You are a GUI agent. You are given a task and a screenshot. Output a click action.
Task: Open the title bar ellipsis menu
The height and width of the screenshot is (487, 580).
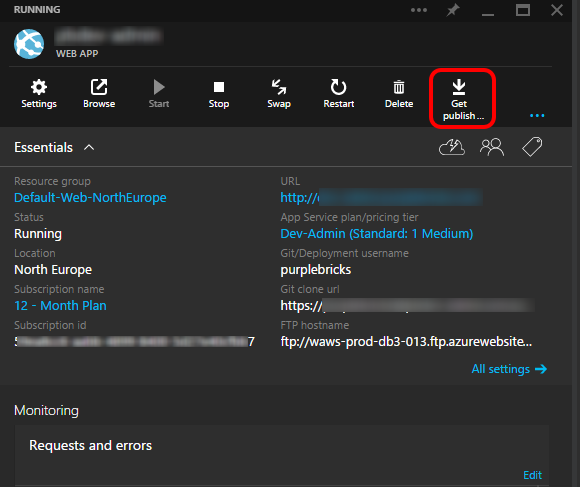[x=419, y=10]
